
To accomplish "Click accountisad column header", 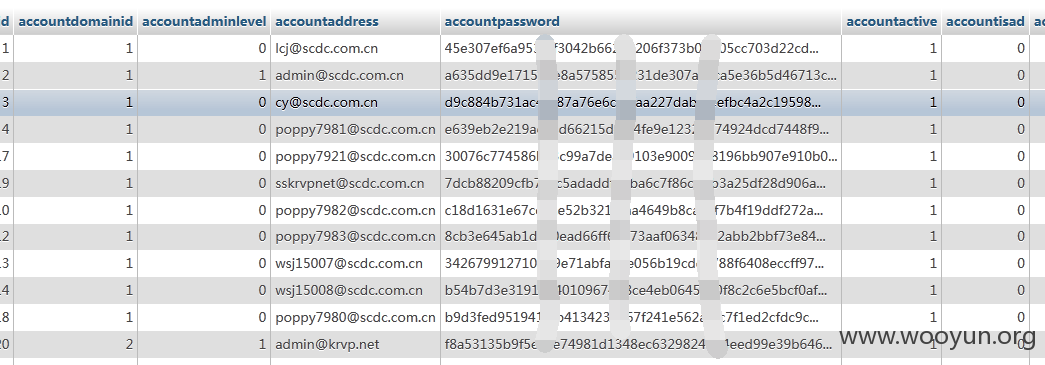I will coord(985,21).
